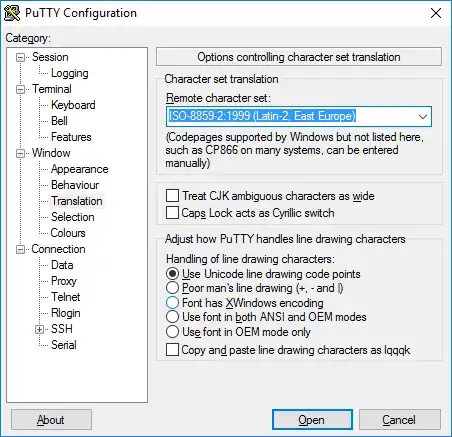Screen dimensions: 452x437
Task: Collapse the Terminal tree node
Action: click(x=20, y=89)
